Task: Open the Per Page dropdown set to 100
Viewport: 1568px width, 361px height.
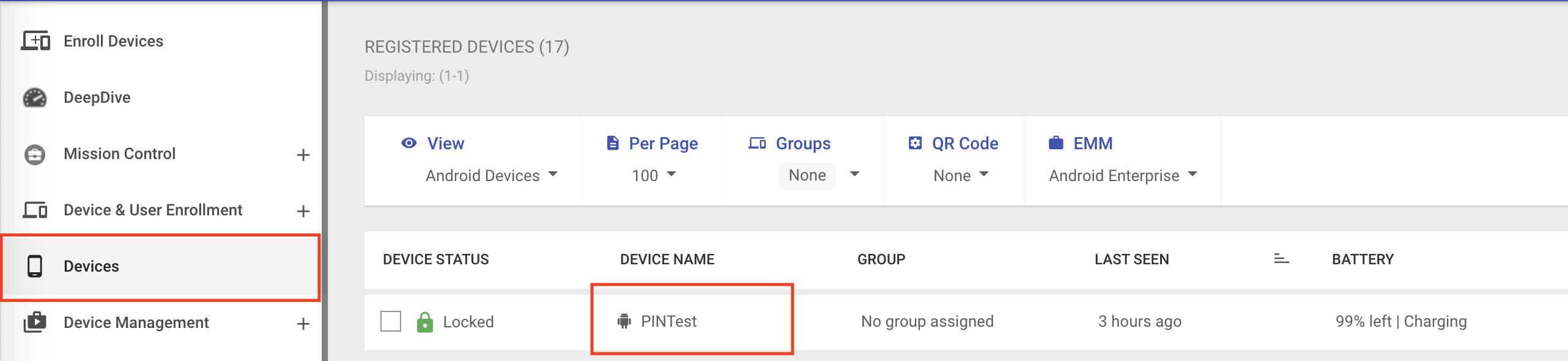Action: coord(654,176)
